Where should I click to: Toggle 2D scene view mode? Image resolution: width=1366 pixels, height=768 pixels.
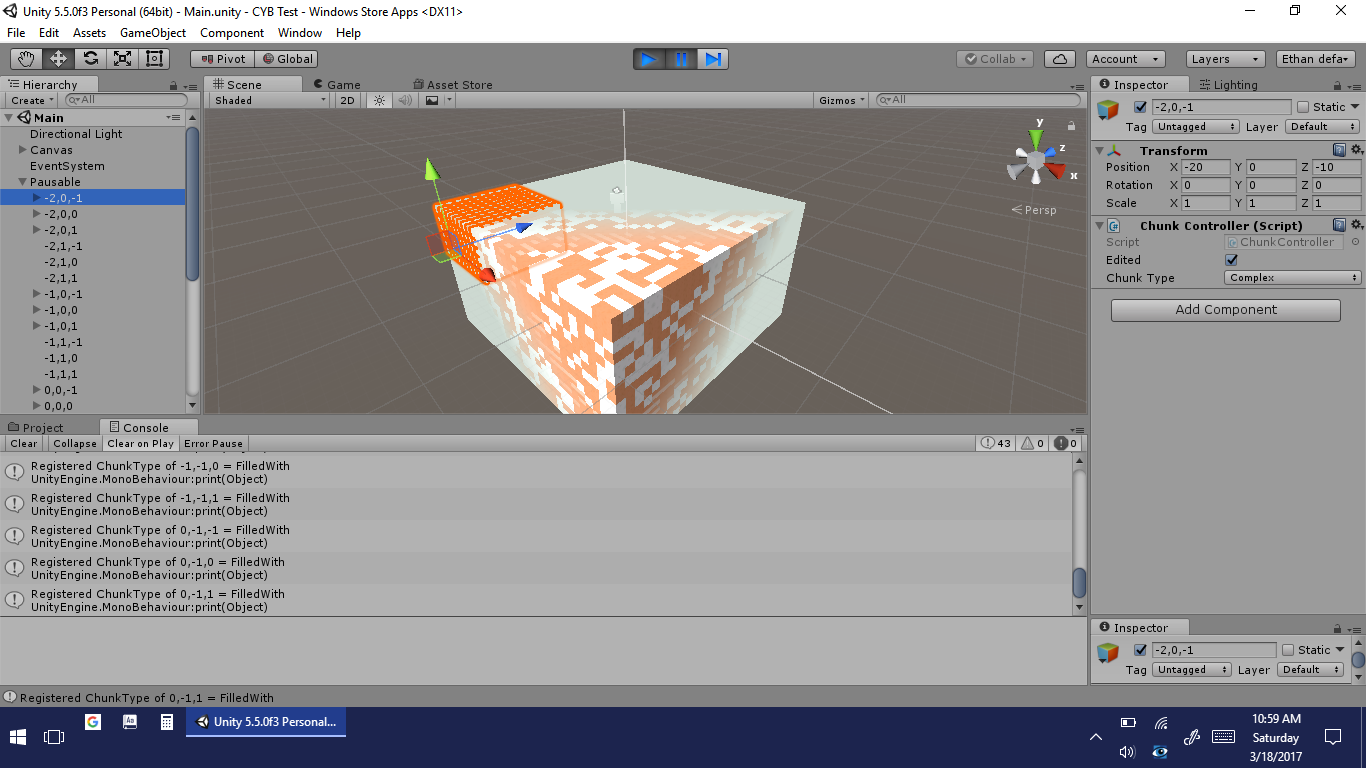coord(347,100)
